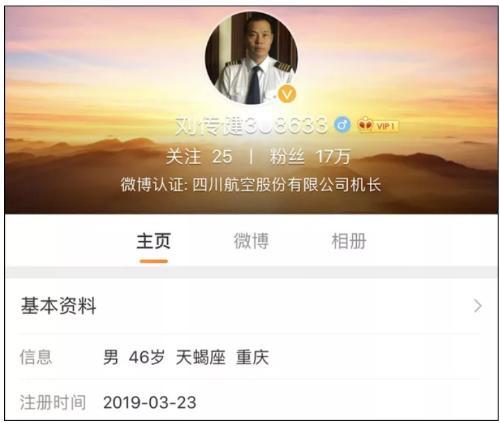Click the 信息 label
Viewport: 500px width, 423px height.
tap(36, 357)
